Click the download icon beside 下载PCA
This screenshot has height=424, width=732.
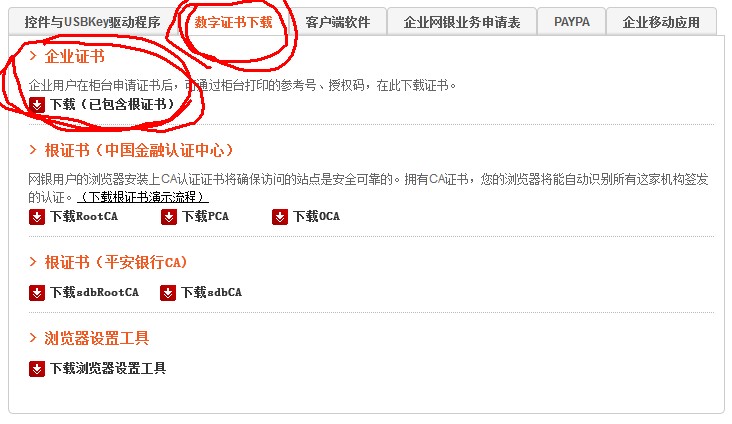click(169, 217)
